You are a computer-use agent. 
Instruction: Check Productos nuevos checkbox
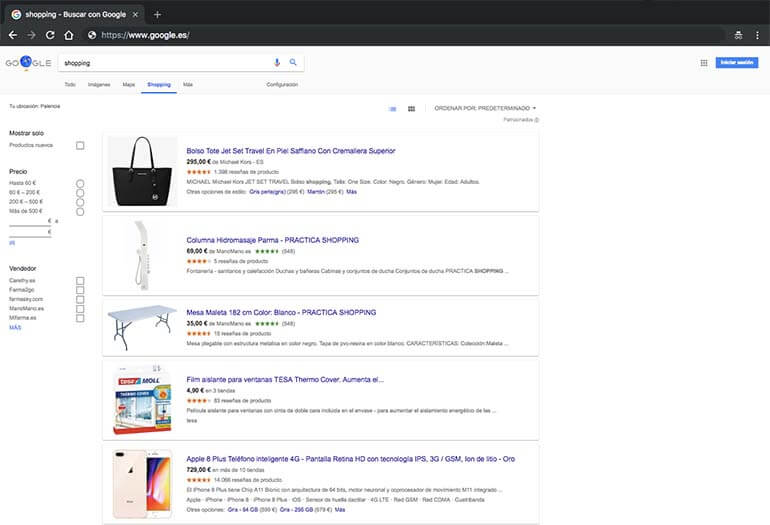(80, 145)
